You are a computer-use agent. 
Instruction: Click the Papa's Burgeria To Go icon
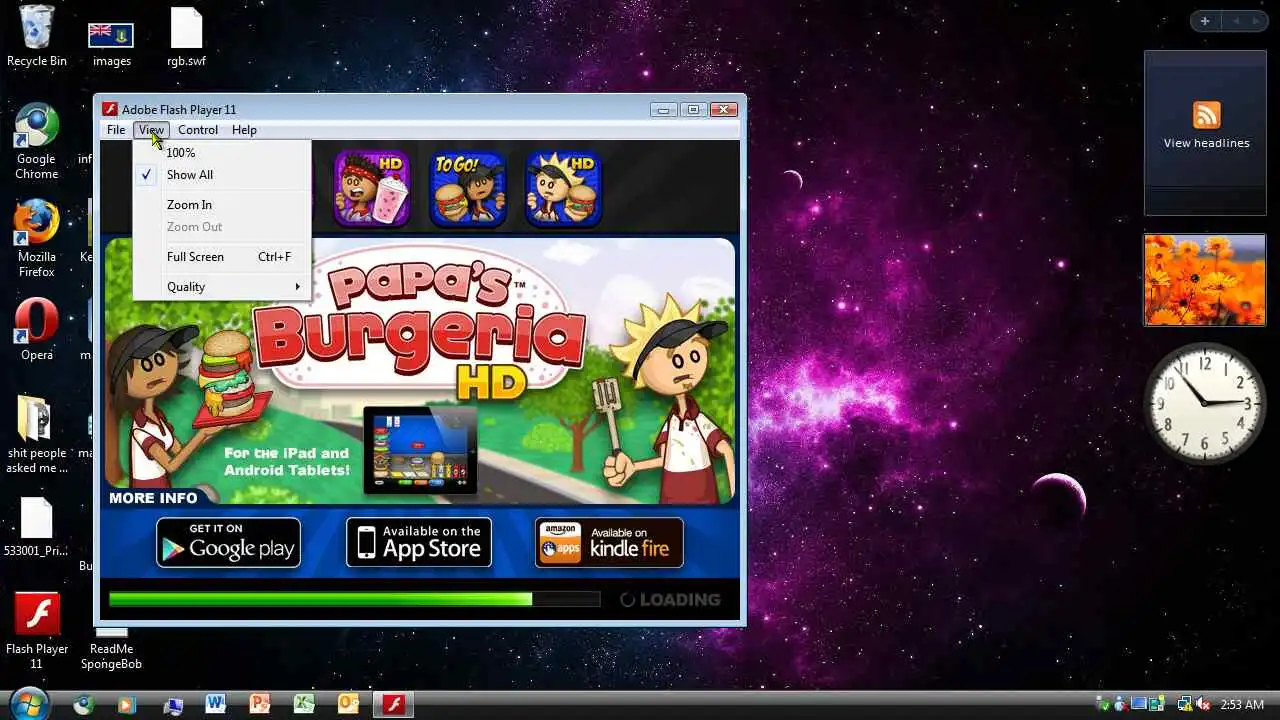(x=467, y=187)
